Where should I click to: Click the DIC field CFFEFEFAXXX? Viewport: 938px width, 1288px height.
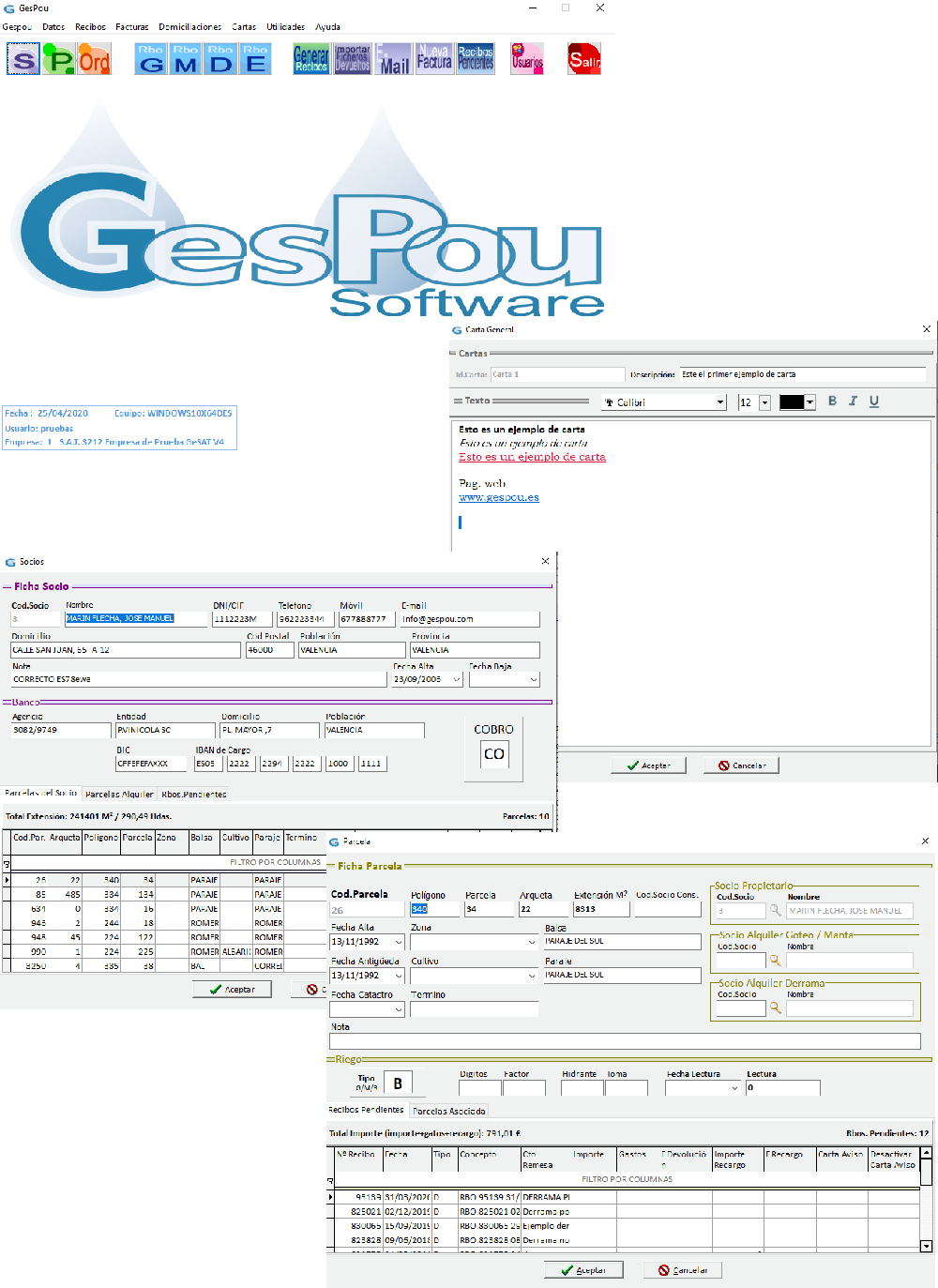click(x=150, y=764)
